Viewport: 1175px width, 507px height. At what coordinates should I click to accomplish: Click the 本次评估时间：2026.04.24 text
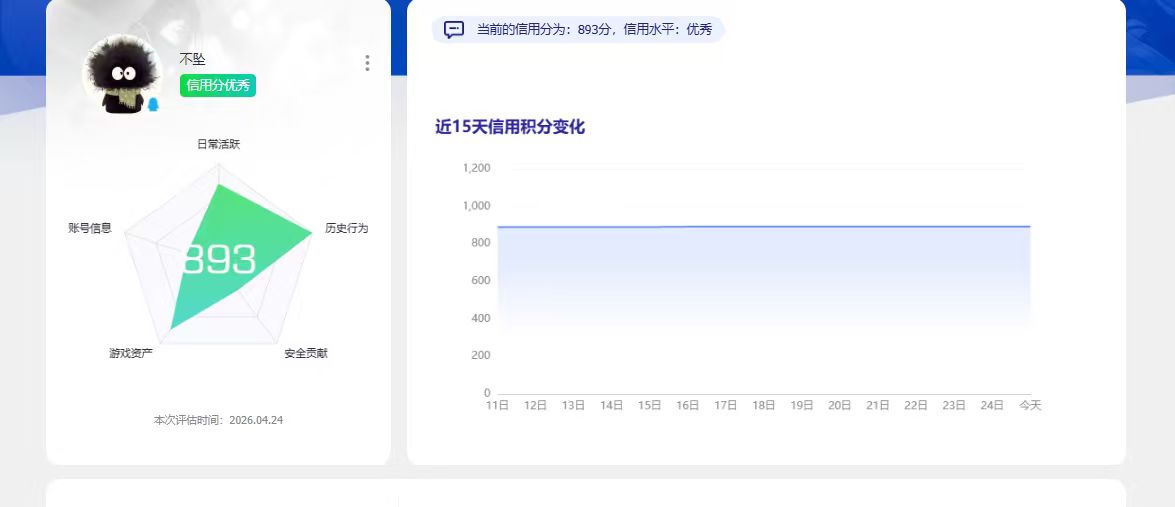click(219, 420)
